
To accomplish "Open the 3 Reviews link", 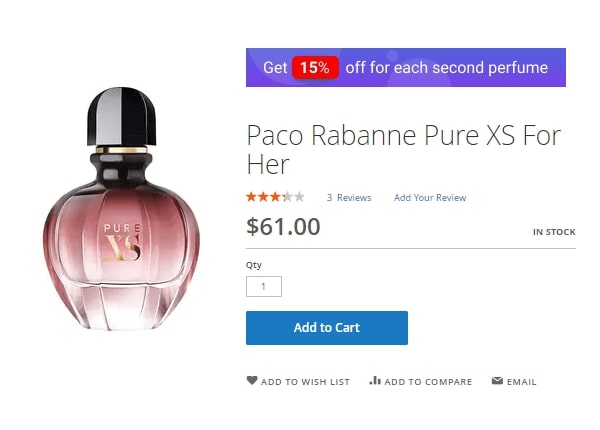I will 349,198.
